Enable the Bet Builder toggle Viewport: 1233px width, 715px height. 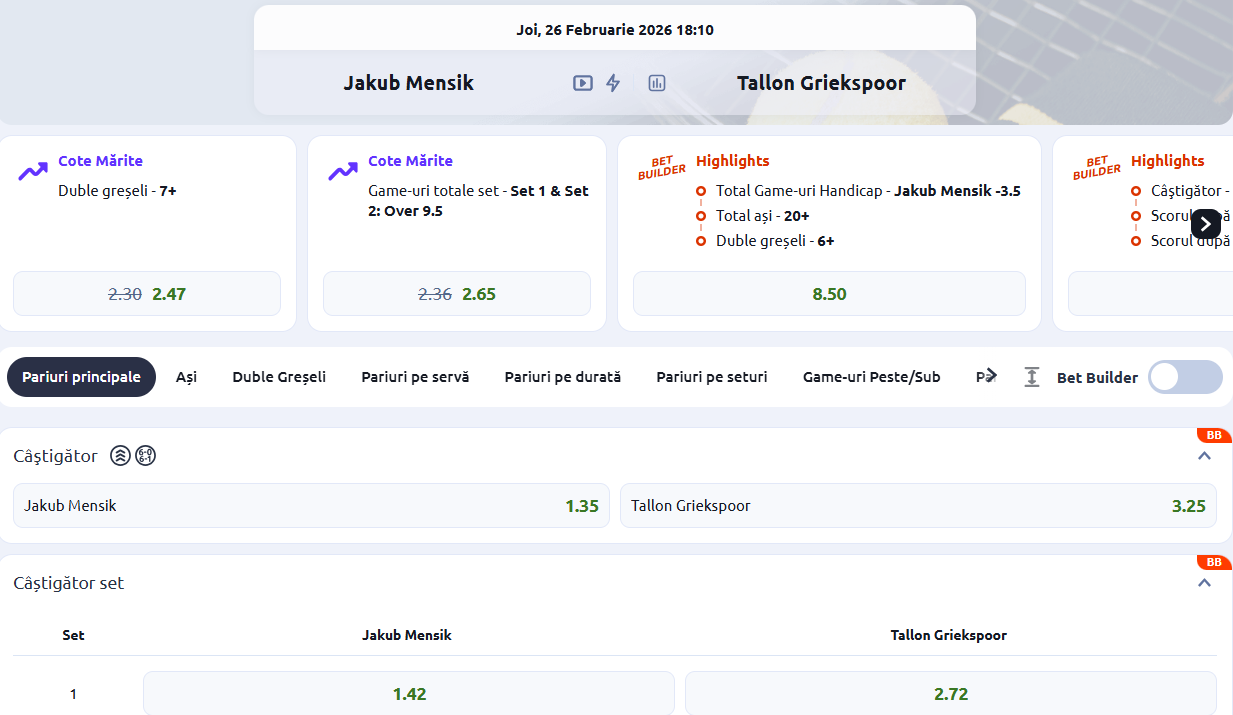point(1184,377)
